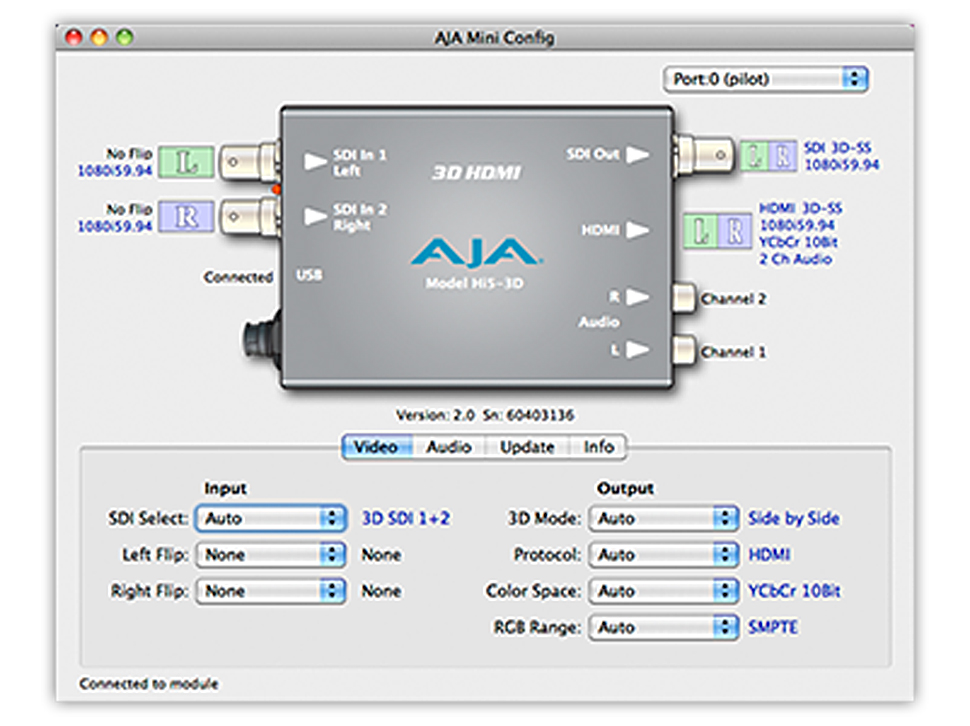The image size is (970, 726).
Task: Open the Protocol dropdown
Action: [x=664, y=555]
